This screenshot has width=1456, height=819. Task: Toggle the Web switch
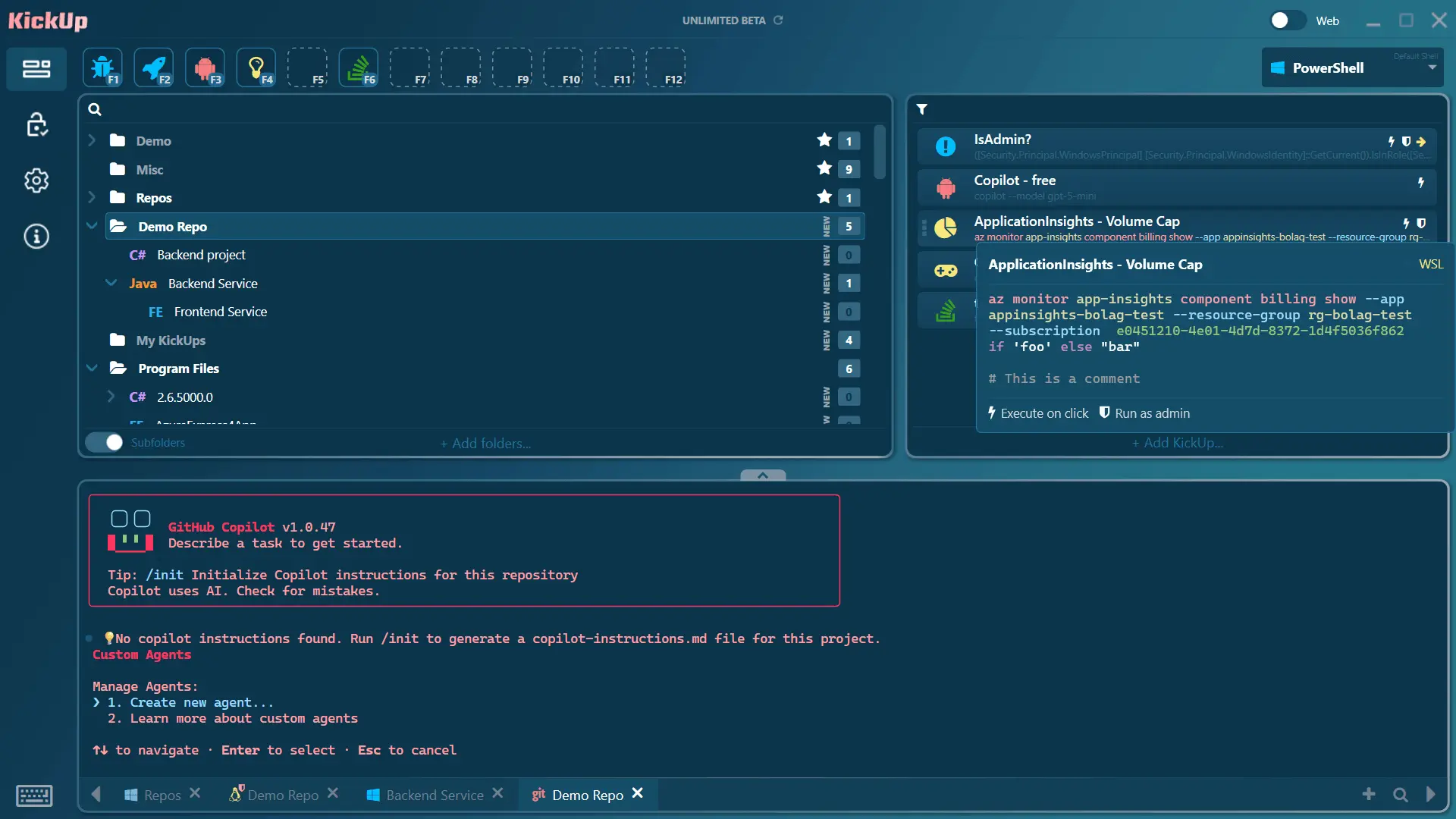(x=1288, y=20)
